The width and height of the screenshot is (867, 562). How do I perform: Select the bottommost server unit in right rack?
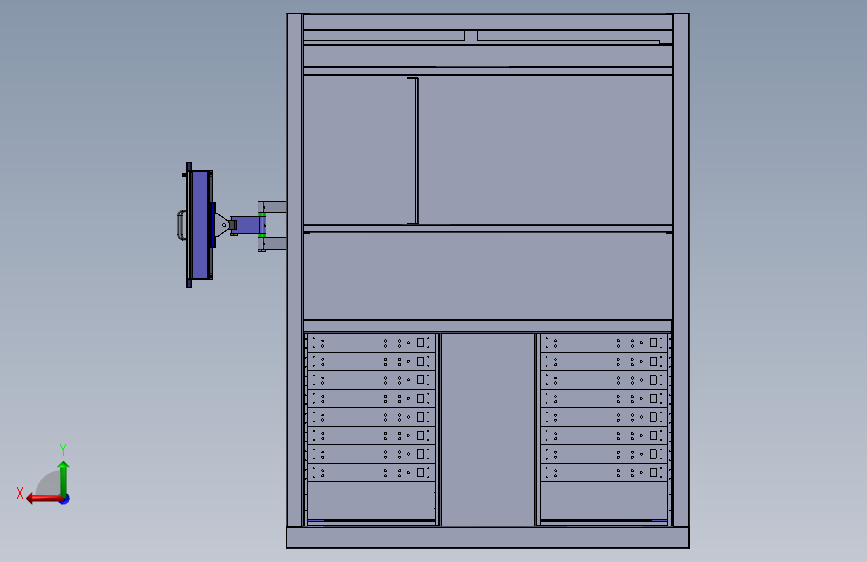pyautogui.click(x=604, y=472)
